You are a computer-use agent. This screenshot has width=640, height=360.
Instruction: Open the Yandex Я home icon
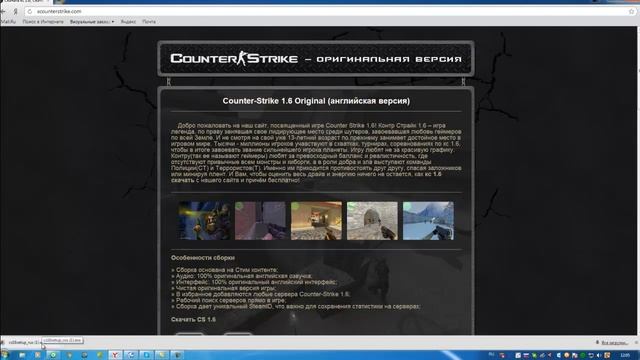[16, 11]
